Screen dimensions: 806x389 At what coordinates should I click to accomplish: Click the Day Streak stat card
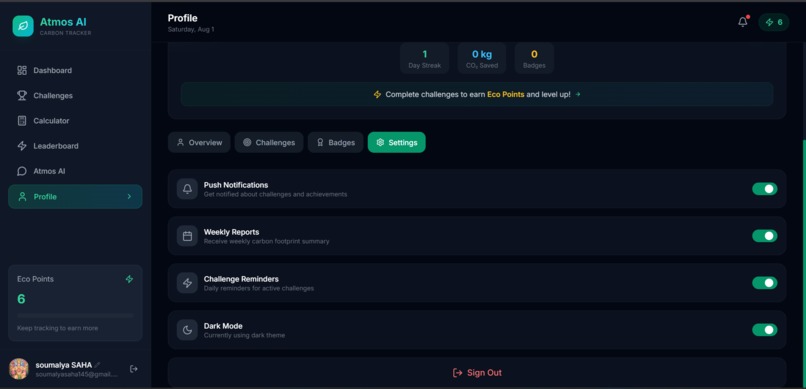pyautogui.click(x=425, y=59)
